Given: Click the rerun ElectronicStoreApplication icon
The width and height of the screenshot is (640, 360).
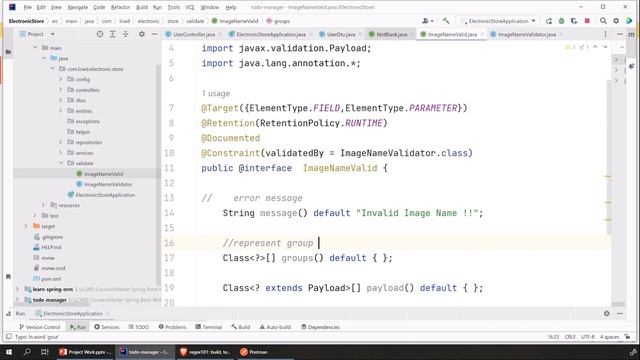Looking at the screenshot, I should click(x=549, y=21).
